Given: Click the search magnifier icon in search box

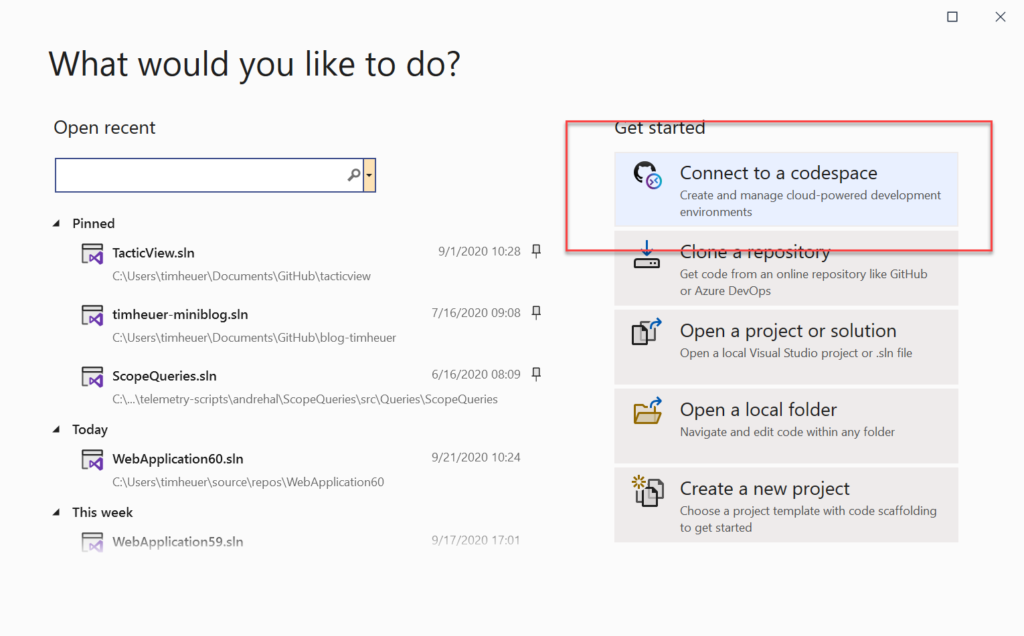Looking at the screenshot, I should [x=353, y=175].
